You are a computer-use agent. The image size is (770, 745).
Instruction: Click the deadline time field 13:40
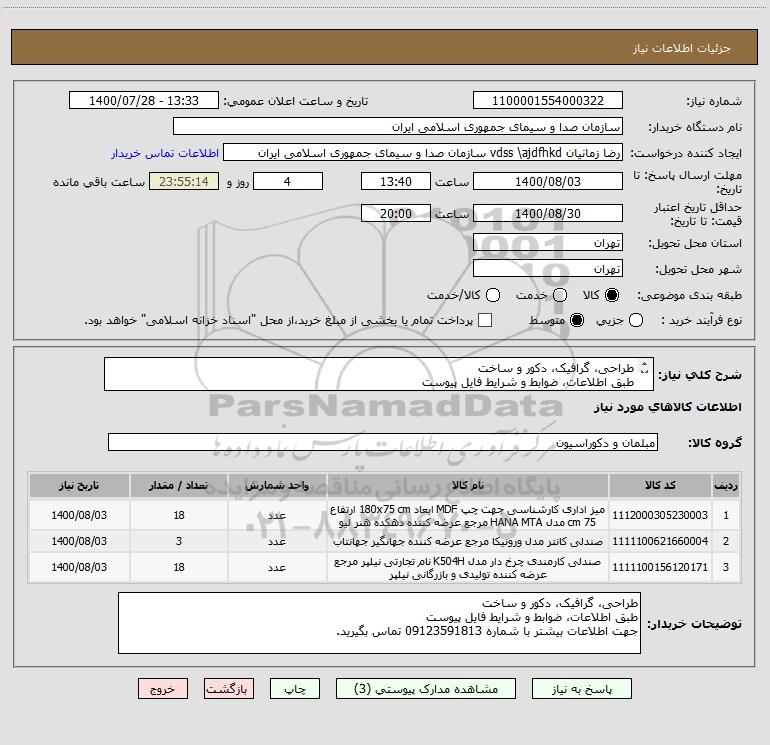coord(396,181)
